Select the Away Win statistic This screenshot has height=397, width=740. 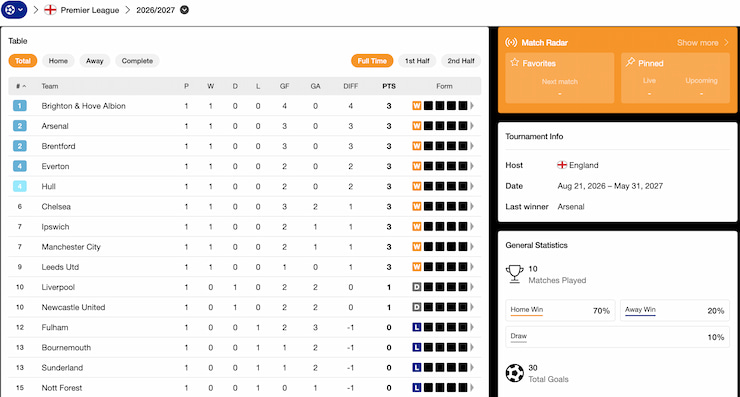675,311
